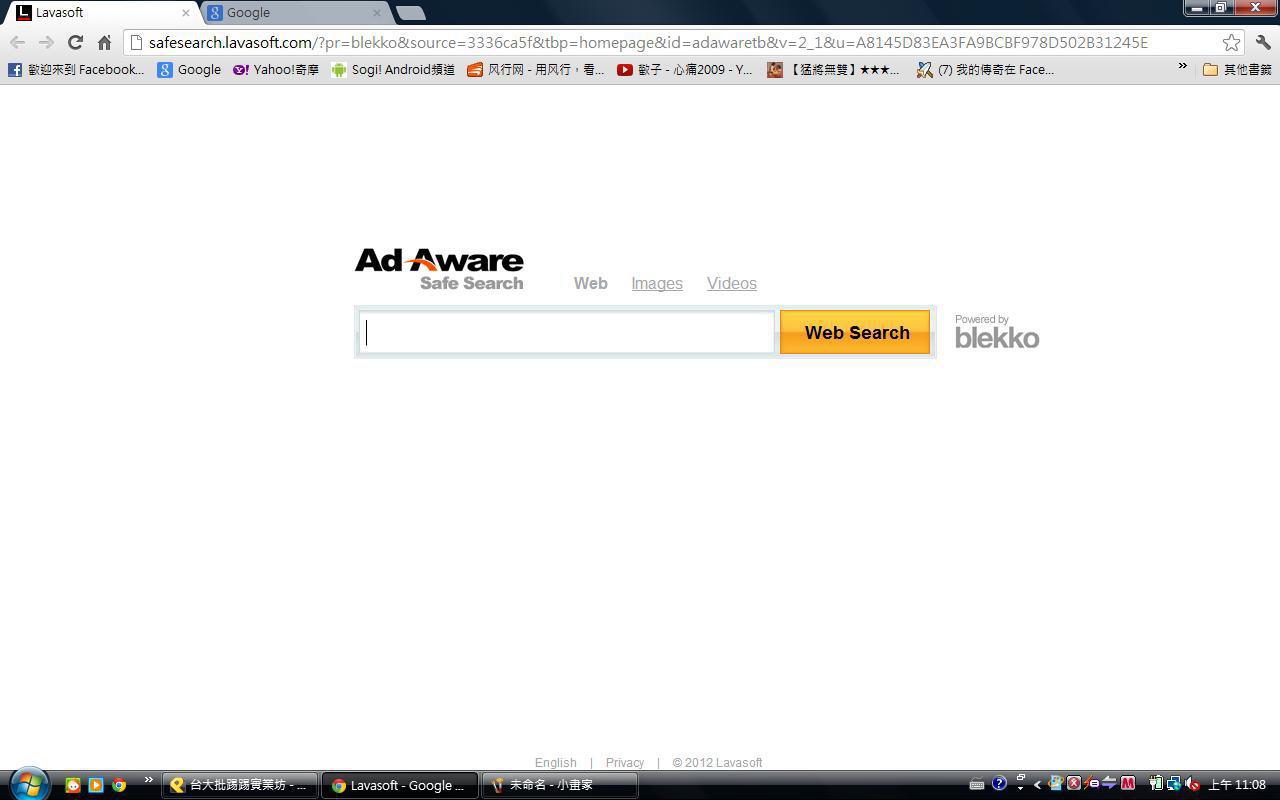Screen dimensions: 1280x800
Task: Switch to Lavasoft - Google taskbar window
Action: [x=399, y=785]
